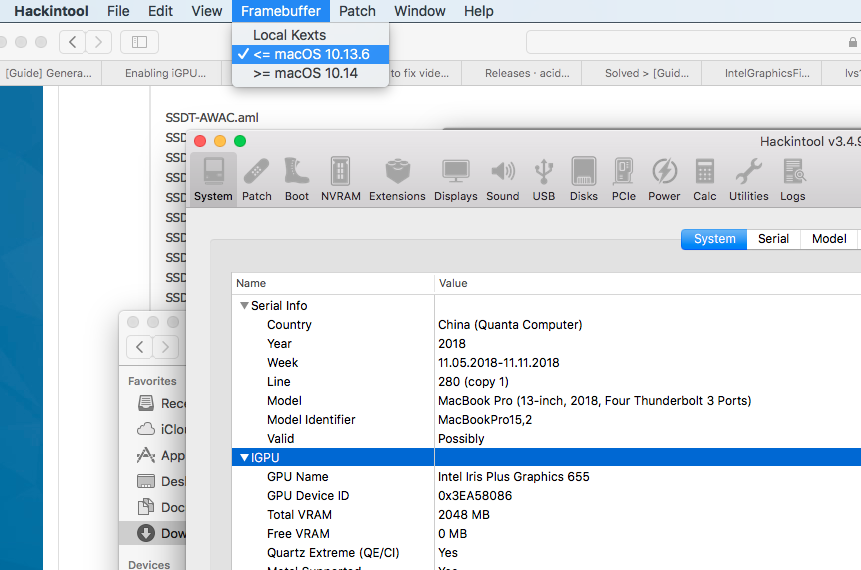The height and width of the screenshot is (570, 861).
Task: Open the View menu
Action: tap(206, 11)
